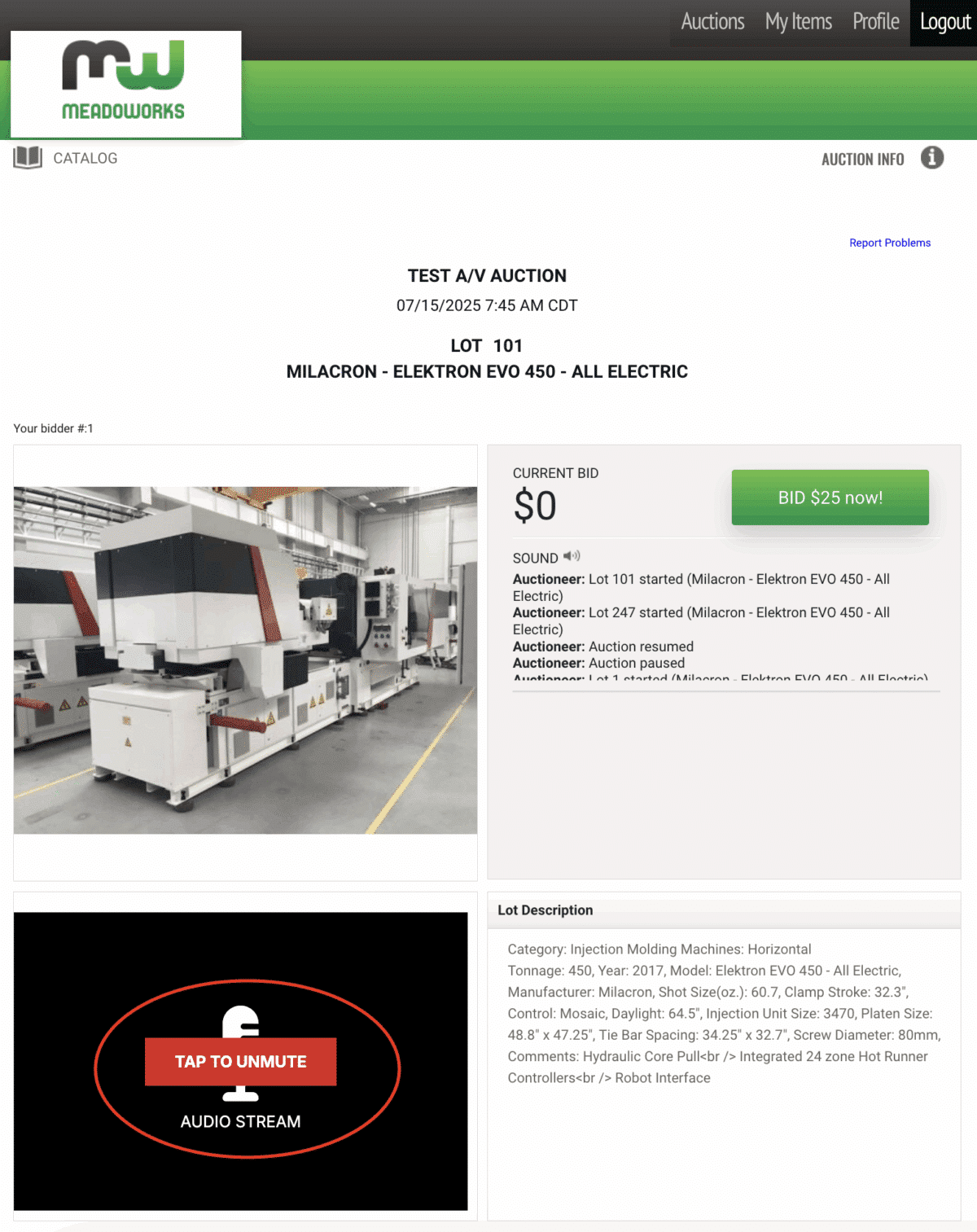Open the Auctions menu
Screen dimensions: 977x1232
[x=712, y=22]
